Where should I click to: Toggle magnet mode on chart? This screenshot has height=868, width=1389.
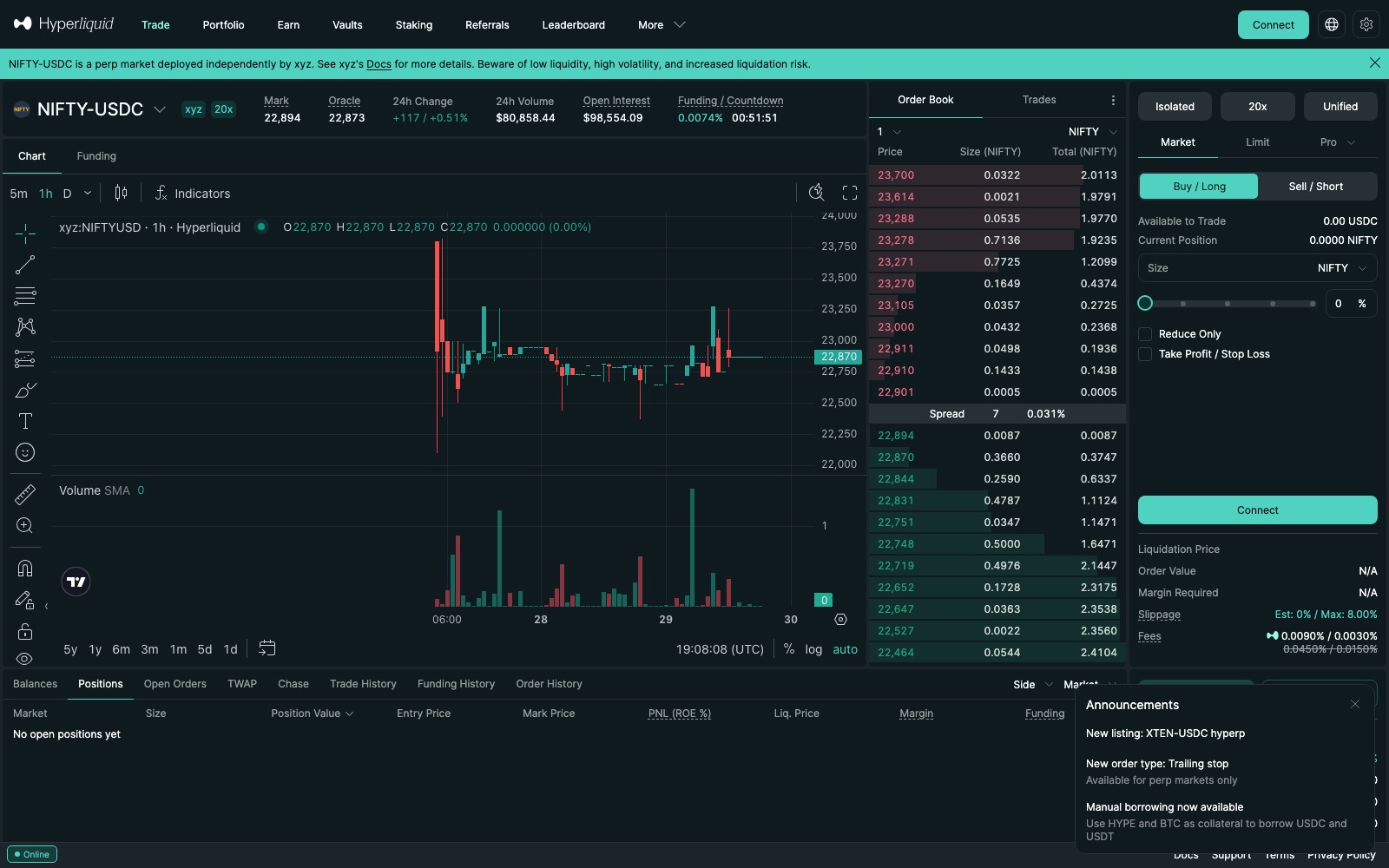25,568
